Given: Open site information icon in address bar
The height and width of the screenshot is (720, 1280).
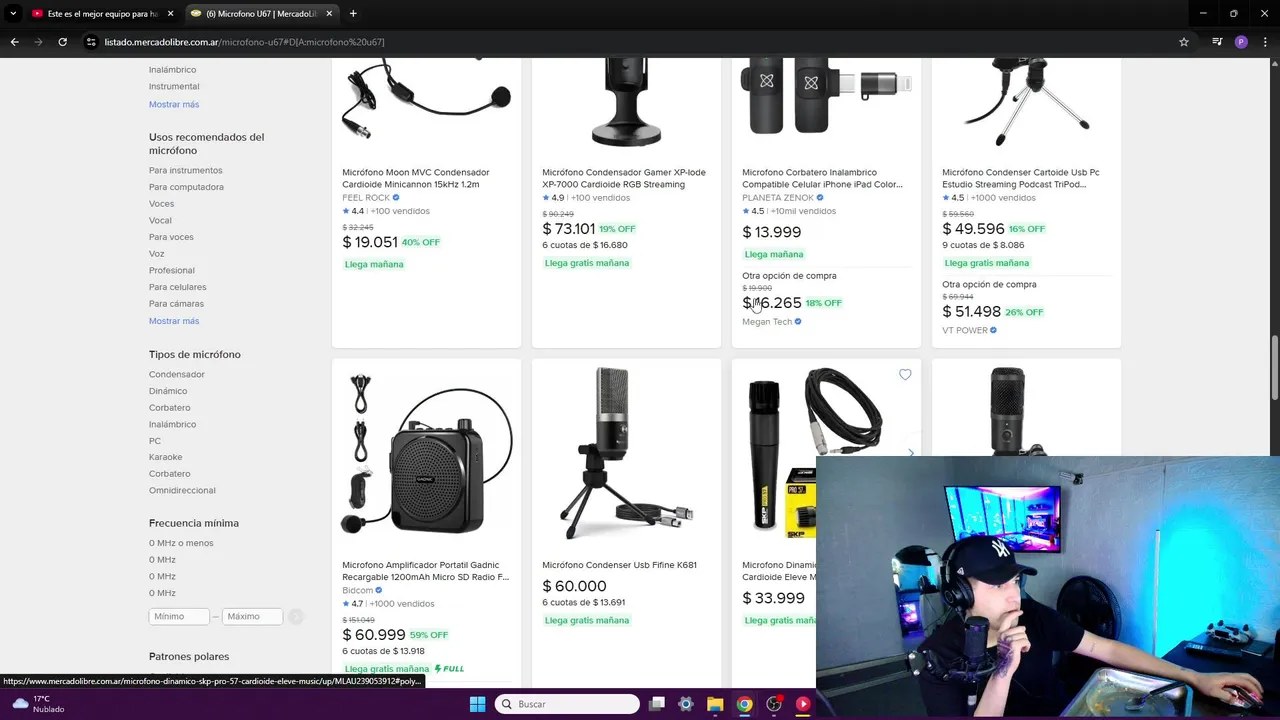Looking at the screenshot, I should (x=91, y=42).
